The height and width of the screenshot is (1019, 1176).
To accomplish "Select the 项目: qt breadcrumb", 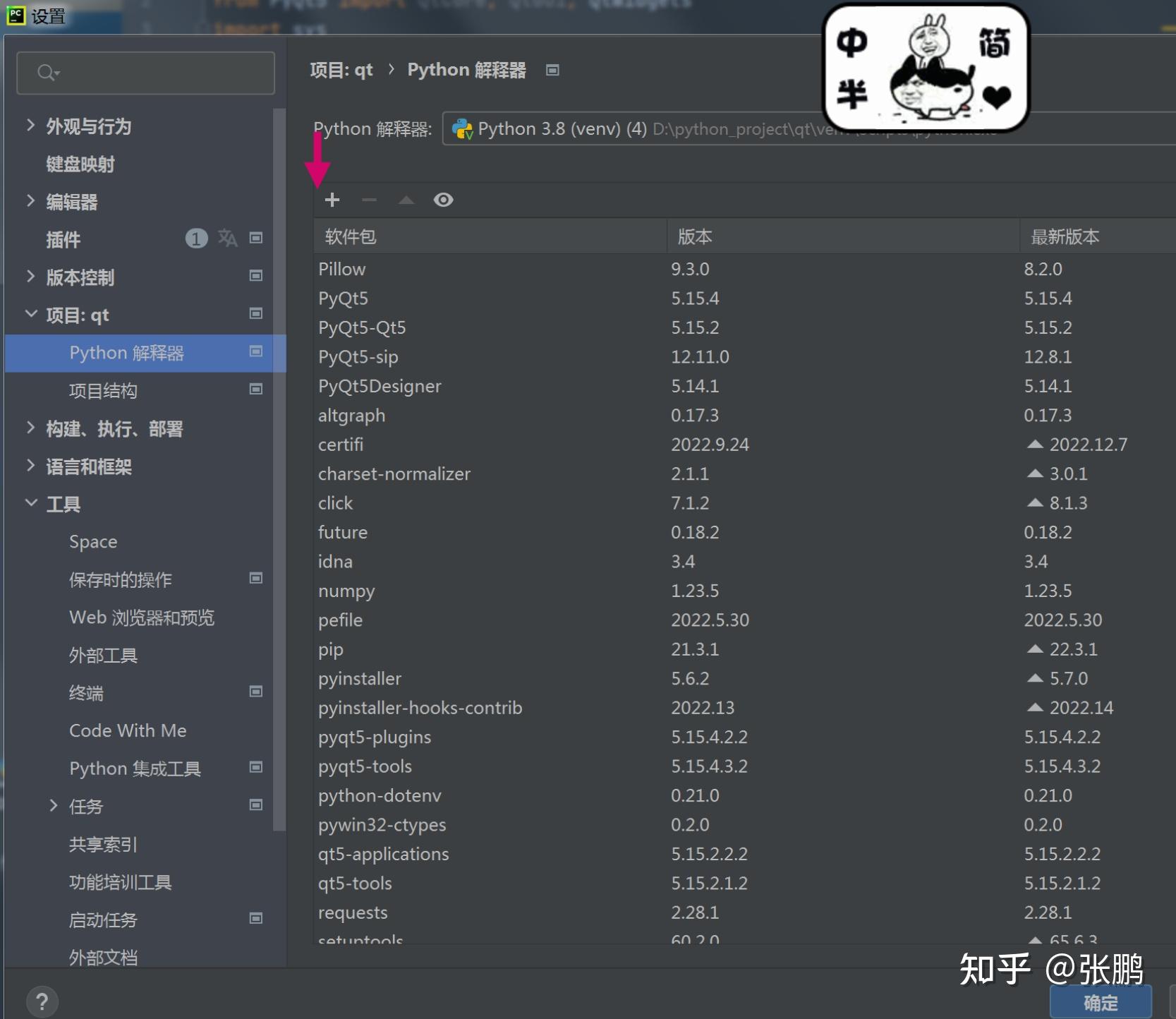I will (x=343, y=69).
